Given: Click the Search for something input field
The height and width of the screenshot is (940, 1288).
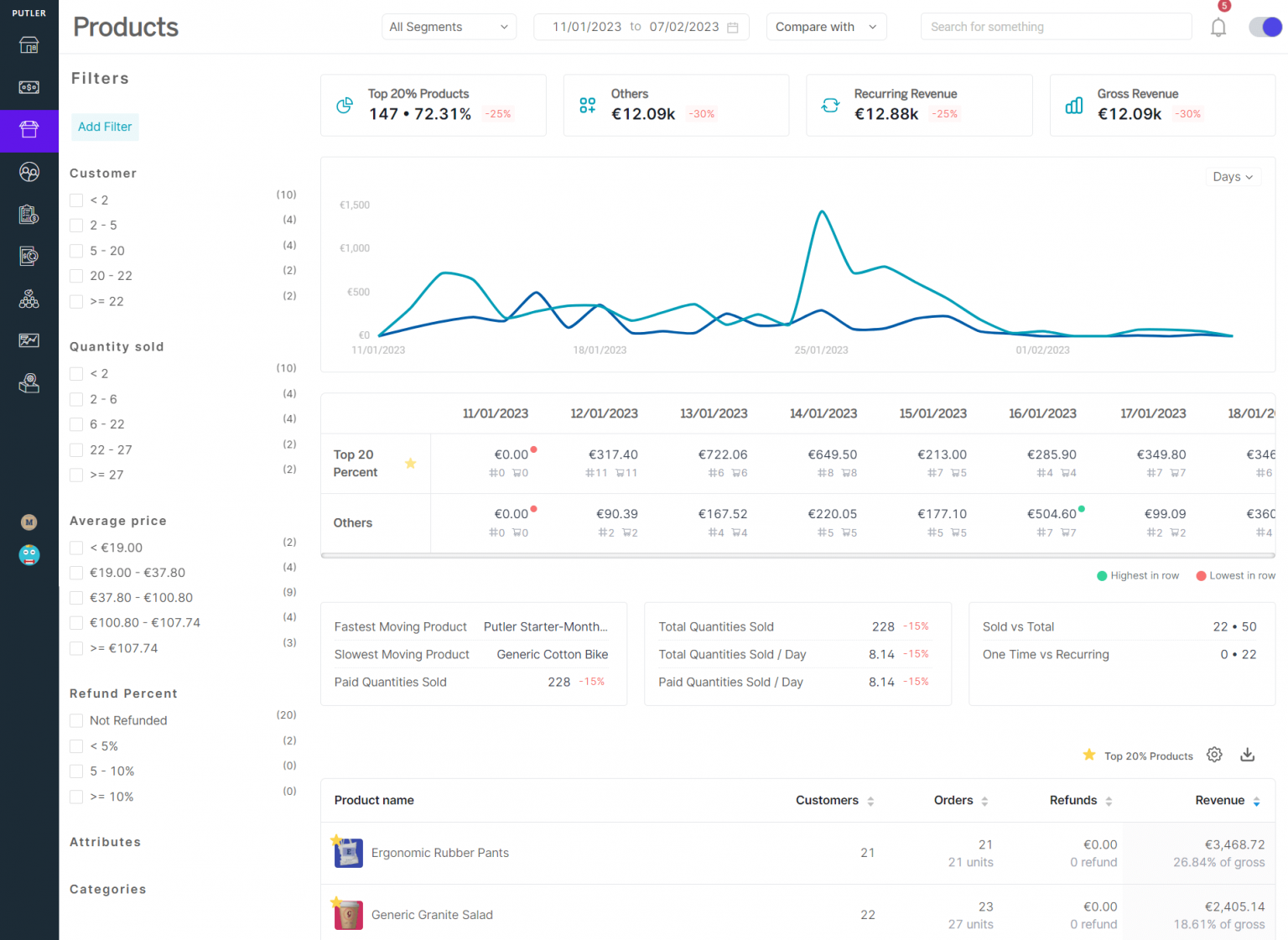Looking at the screenshot, I should pos(1056,26).
